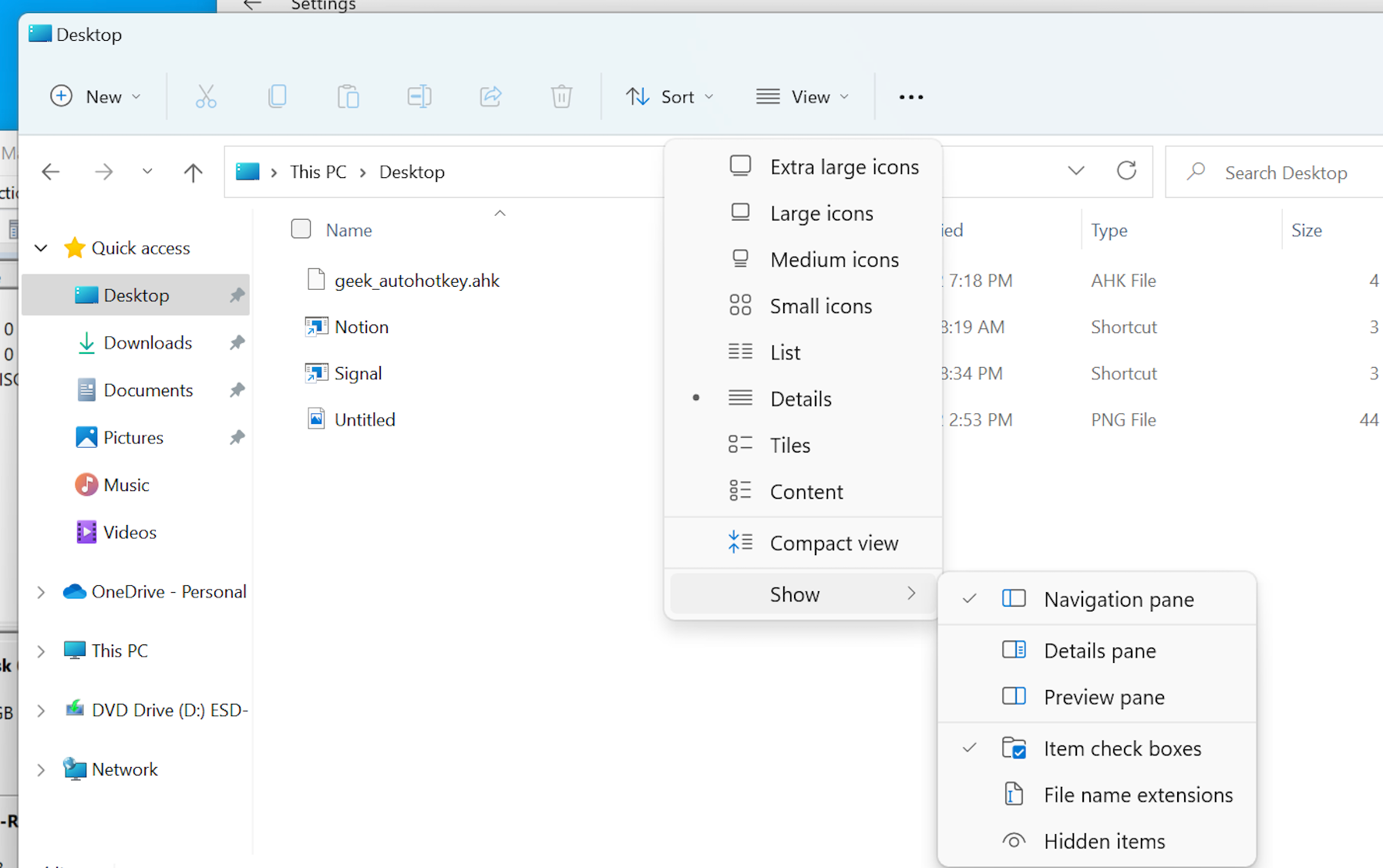Click the Copy icon in the toolbar
Viewport: 1383px width, 868px height.
tap(278, 96)
